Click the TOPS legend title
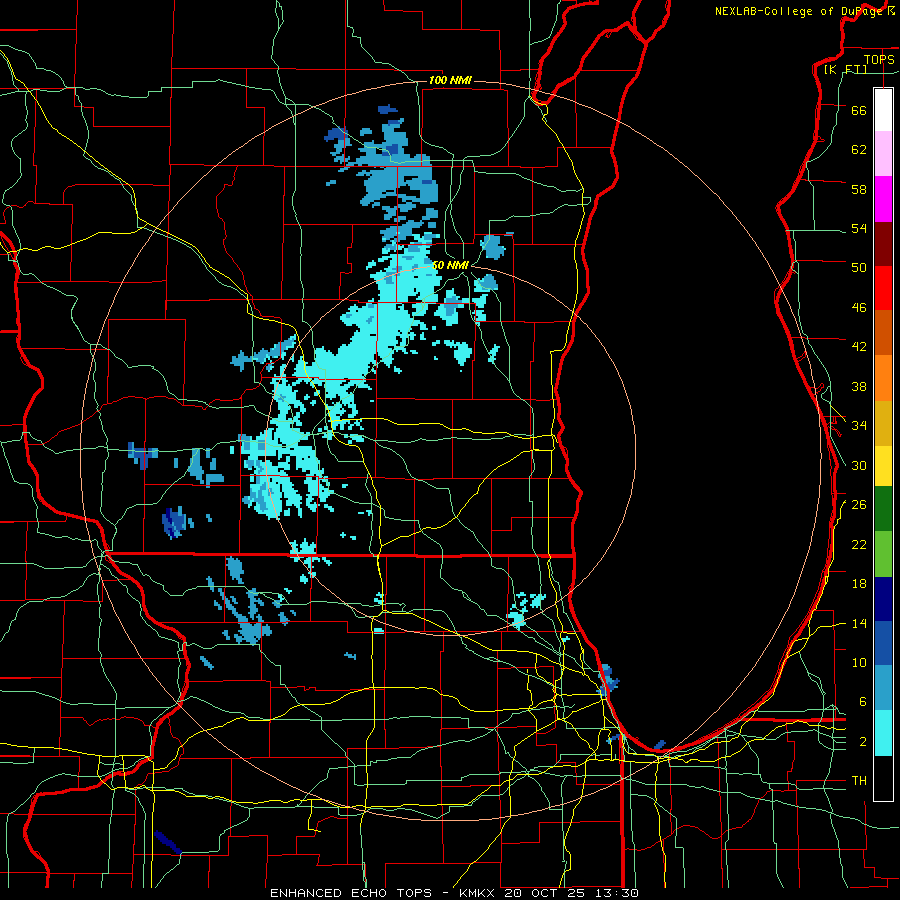900x900 pixels. point(879,59)
